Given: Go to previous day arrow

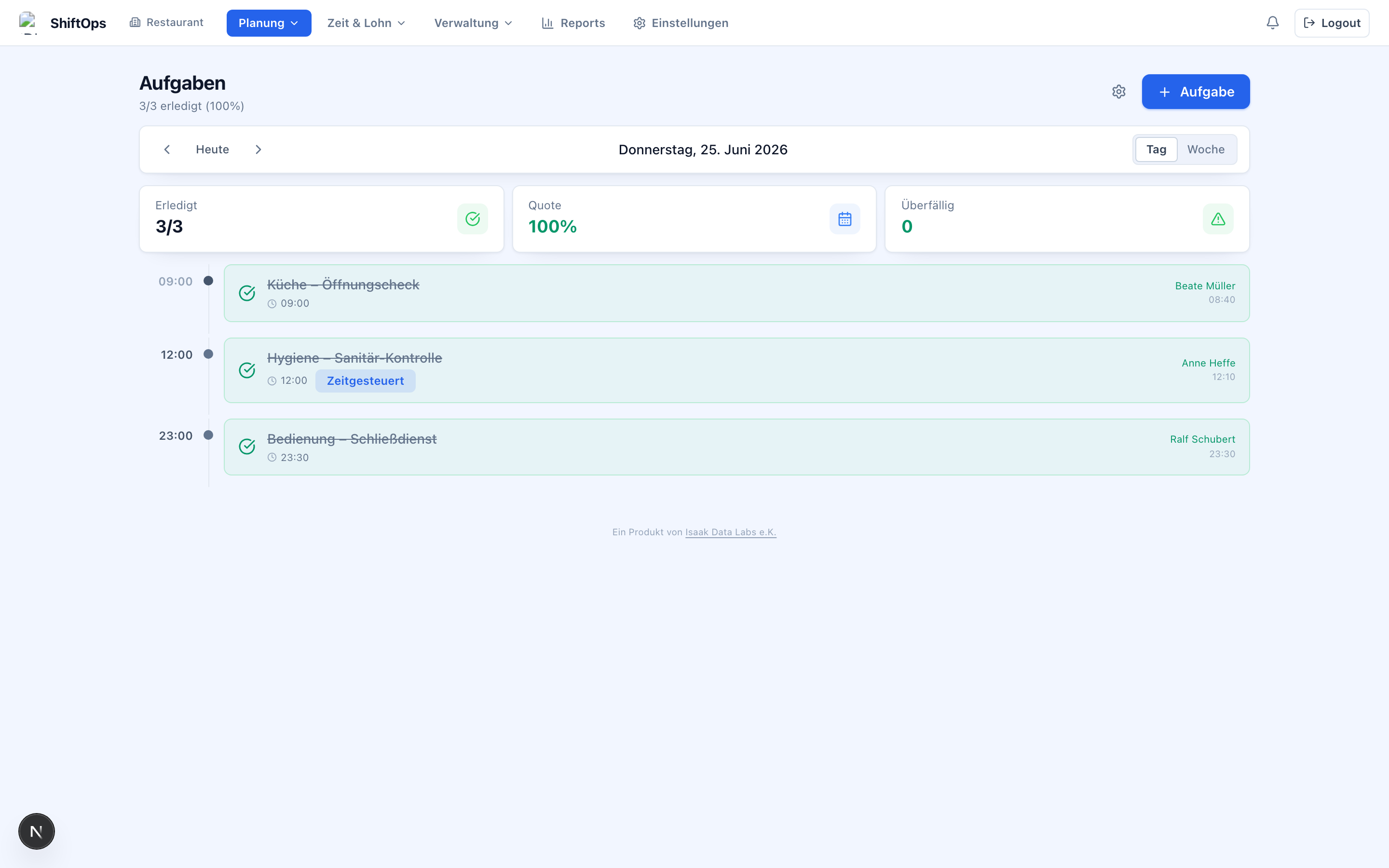Looking at the screenshot, I should 167,149.
